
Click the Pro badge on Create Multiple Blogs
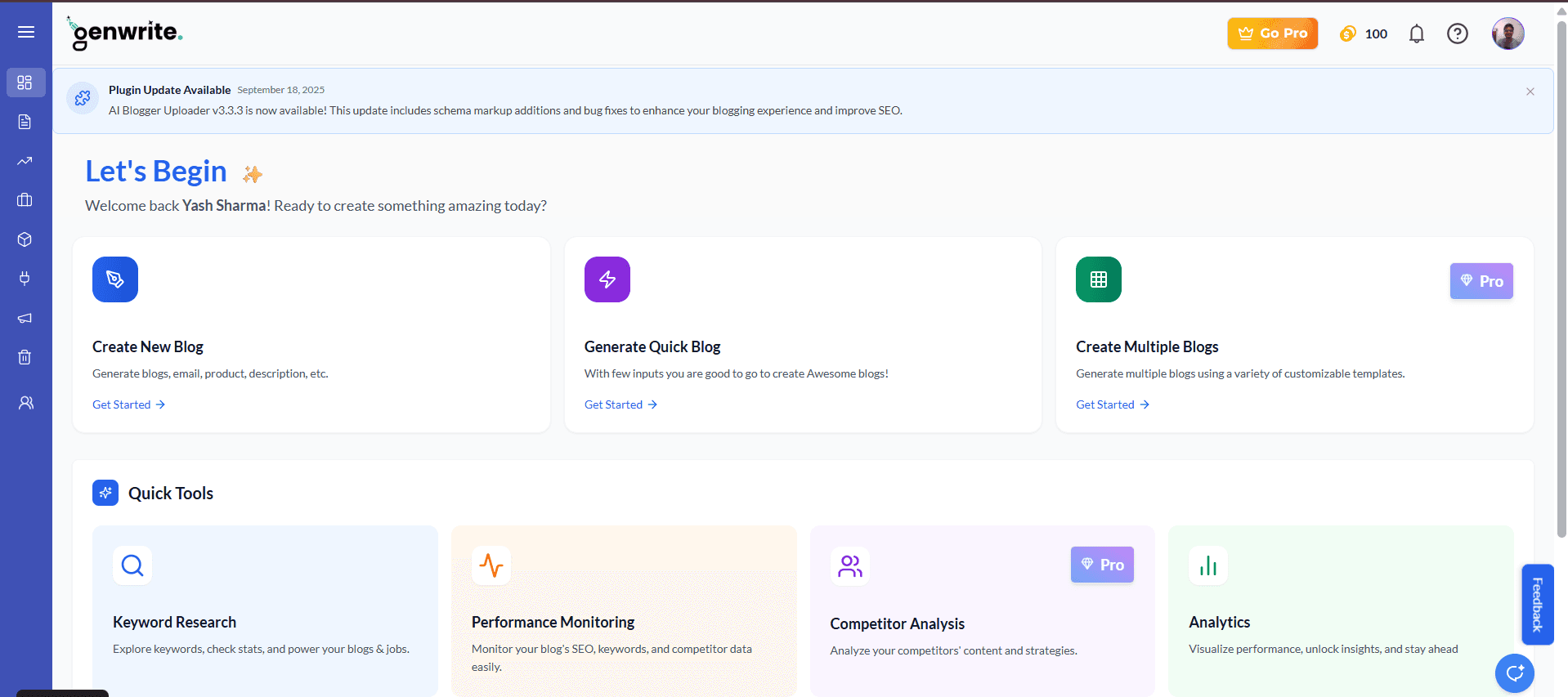tap(1481, 281)
